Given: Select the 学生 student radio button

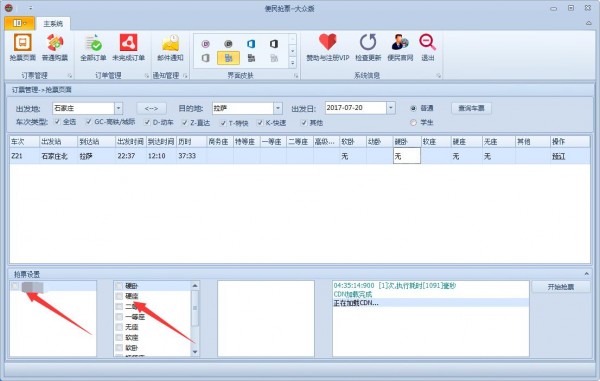Looking at the screenshot, I should coord(413,122).
